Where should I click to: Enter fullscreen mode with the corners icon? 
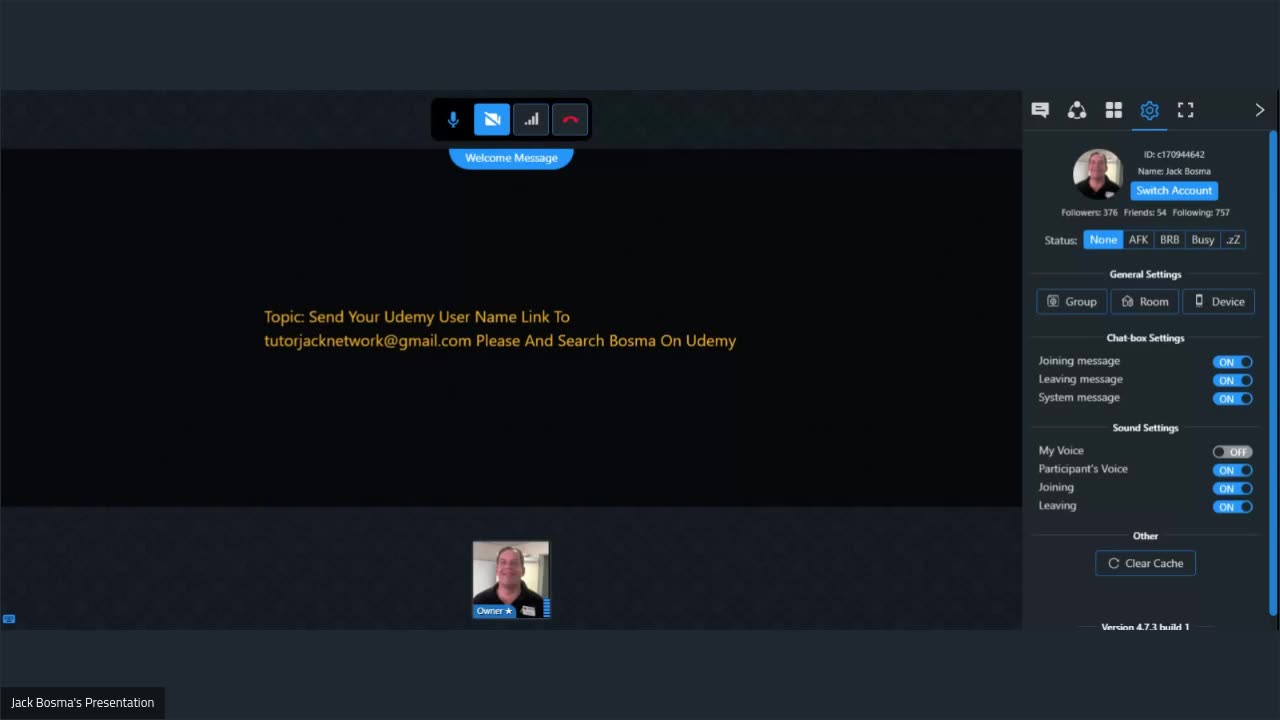coord(1186,110)
